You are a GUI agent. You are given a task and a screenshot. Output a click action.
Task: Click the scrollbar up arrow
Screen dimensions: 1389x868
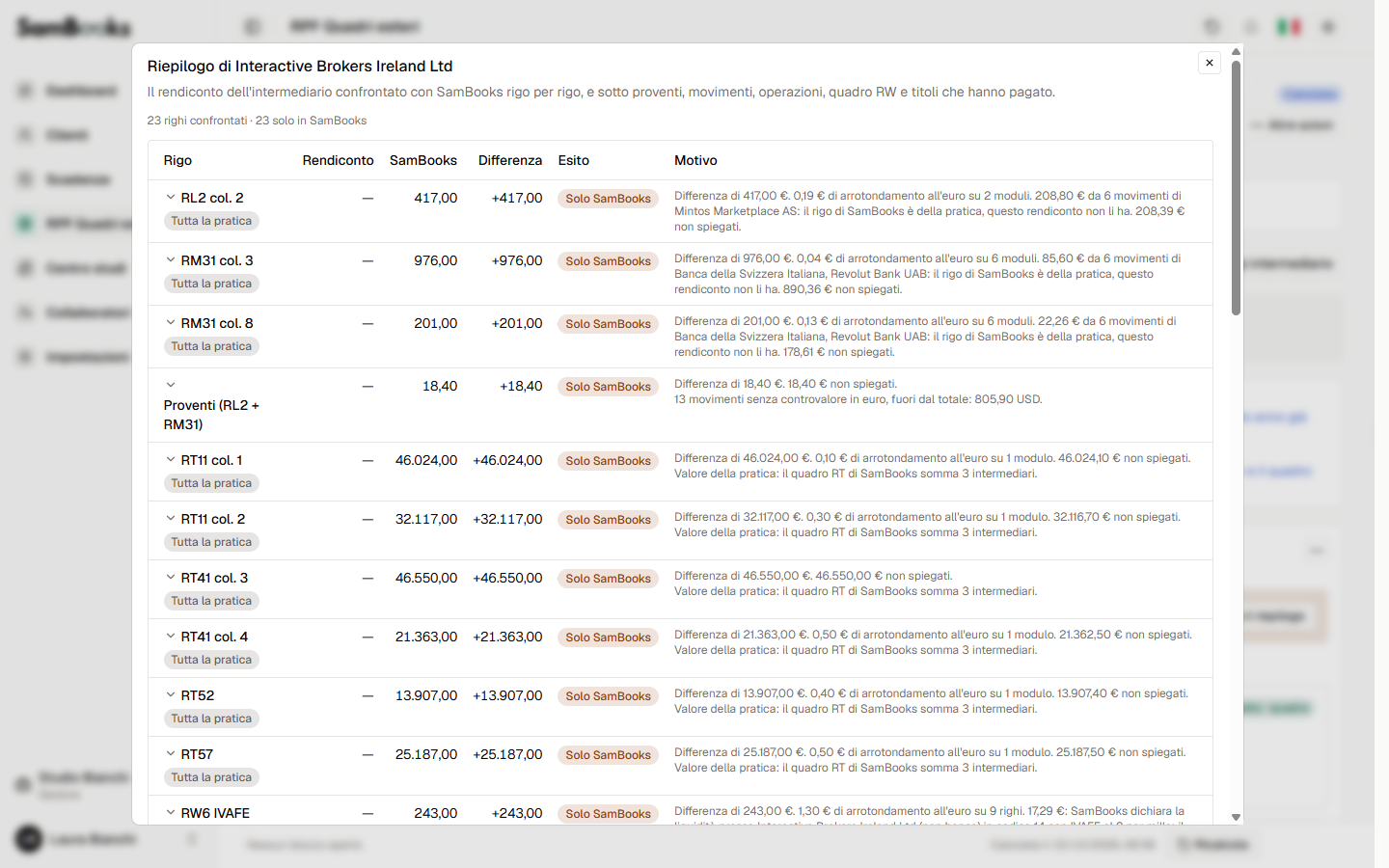tap(1236, 51)
